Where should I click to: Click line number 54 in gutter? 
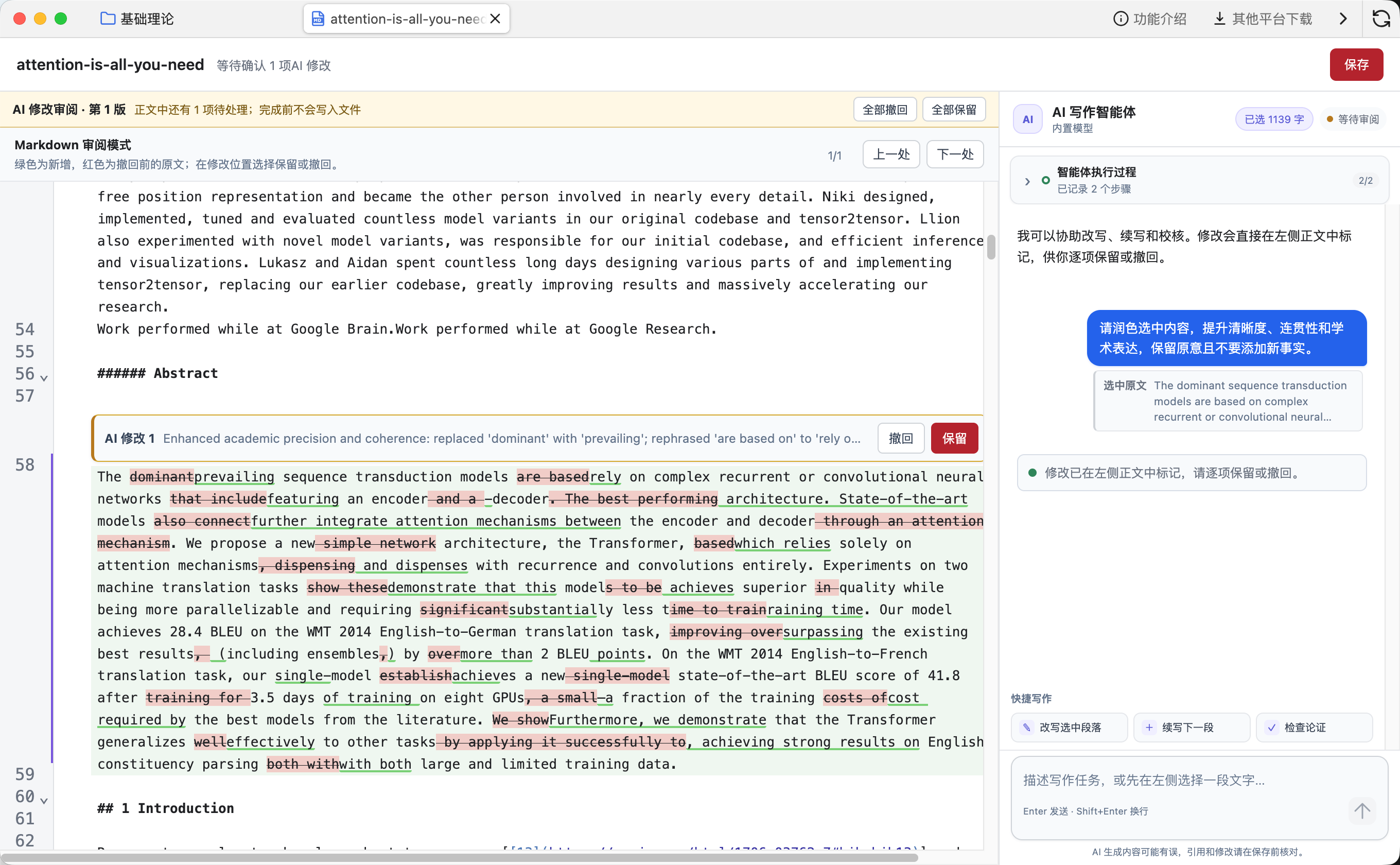pos(25,329)
